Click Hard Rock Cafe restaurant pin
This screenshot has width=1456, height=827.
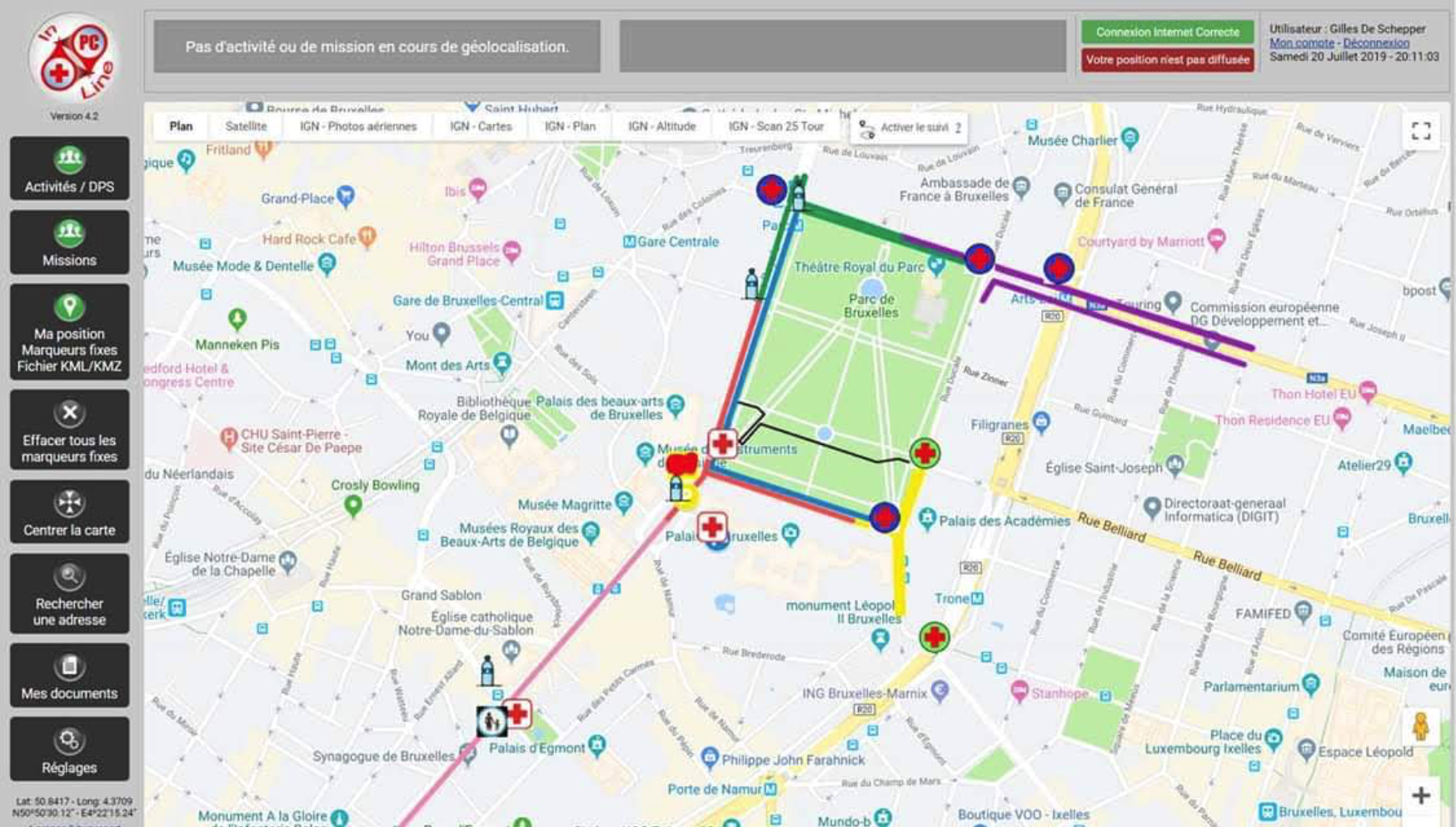367,237
